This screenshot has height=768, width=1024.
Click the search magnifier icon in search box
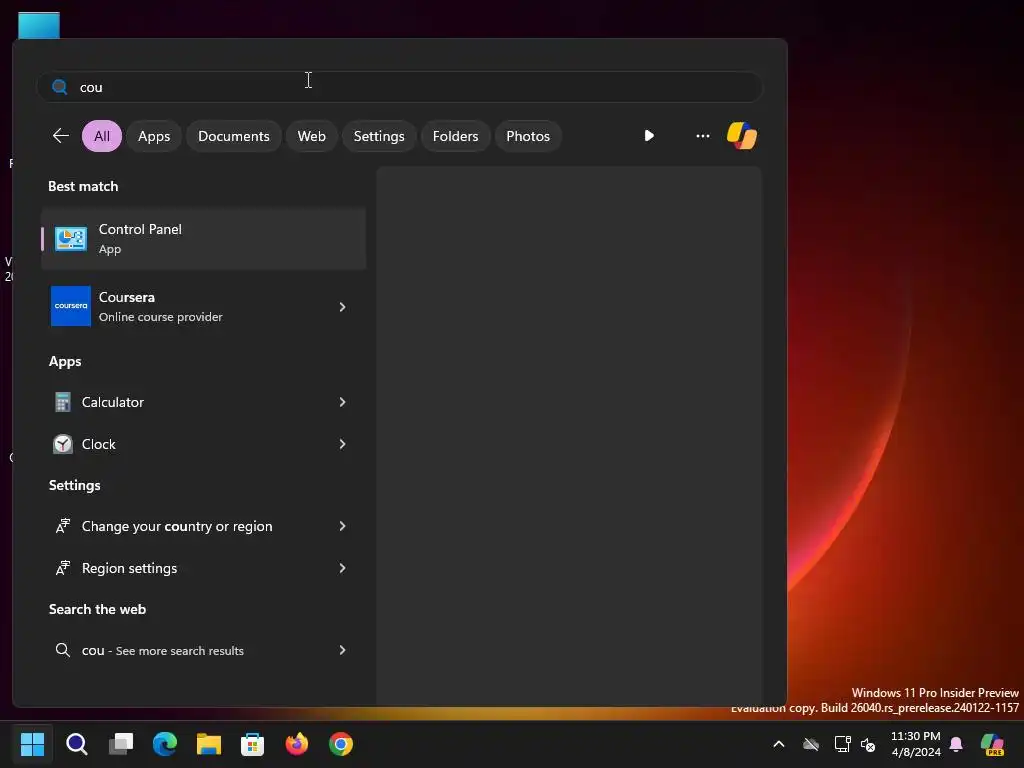coord(59,87)
